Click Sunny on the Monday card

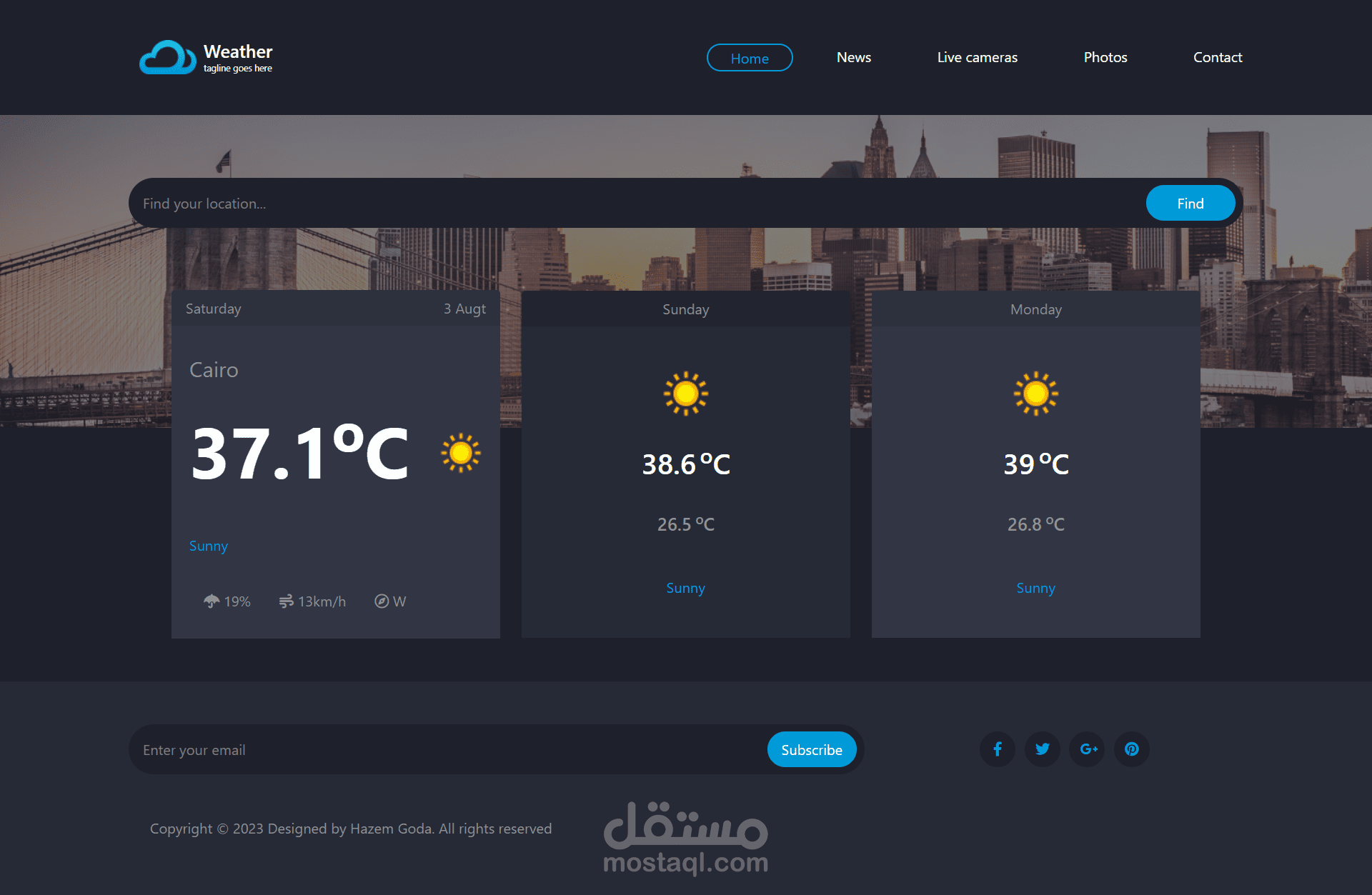click(1036, 588)
